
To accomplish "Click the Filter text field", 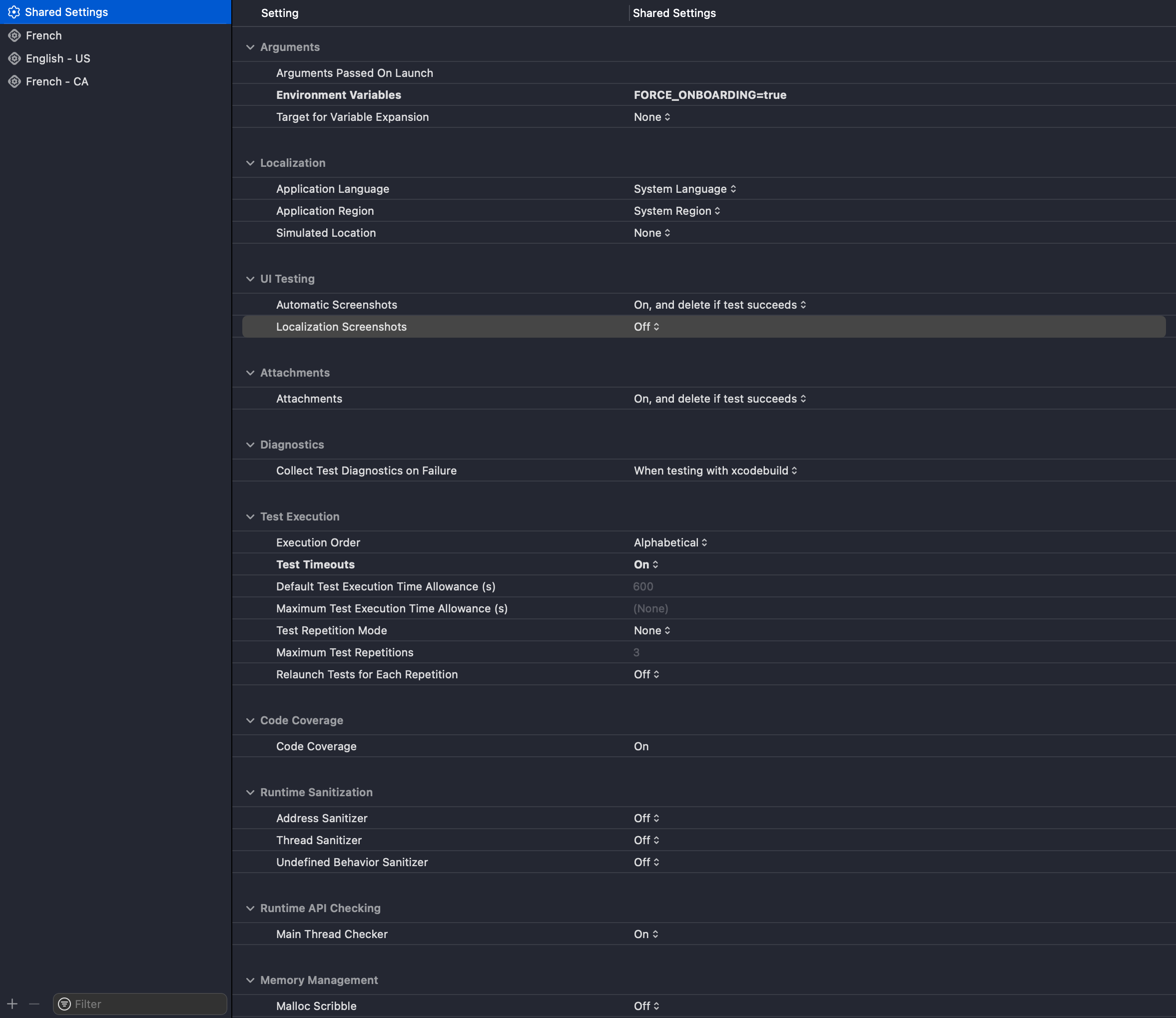I will click(148, 1004).
